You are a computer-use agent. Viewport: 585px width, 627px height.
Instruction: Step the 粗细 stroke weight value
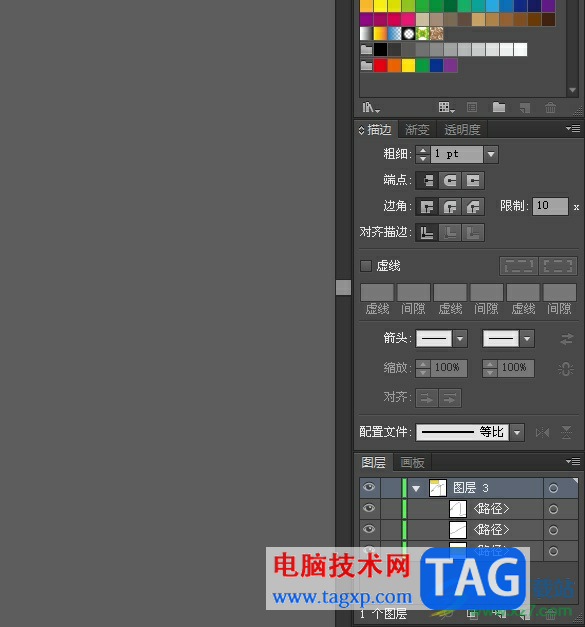tap(423, 154)
